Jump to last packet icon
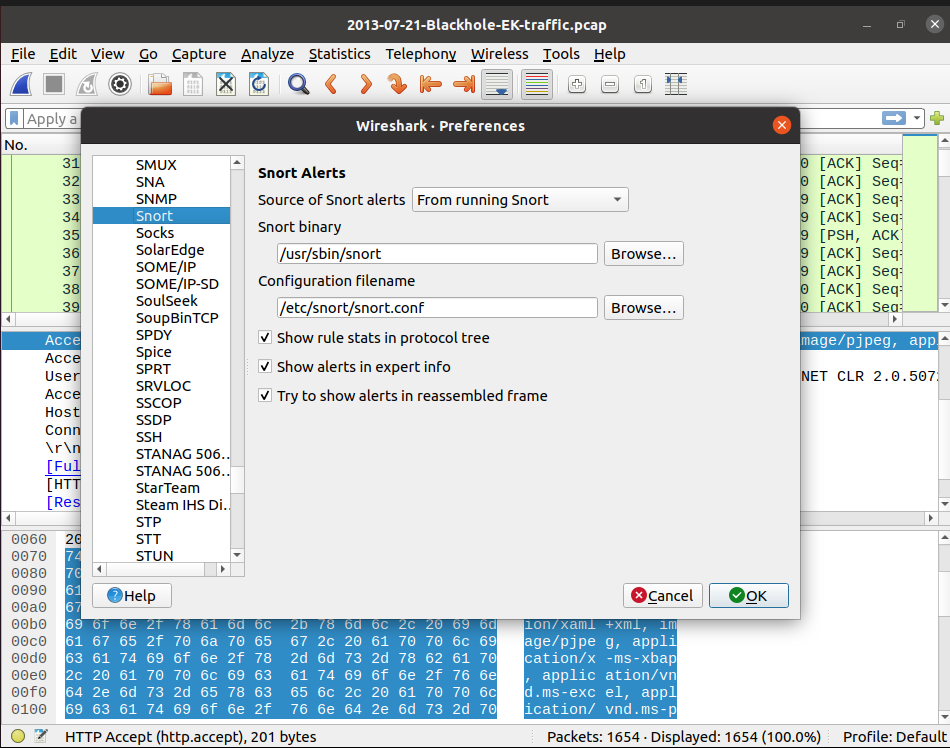 464,84
